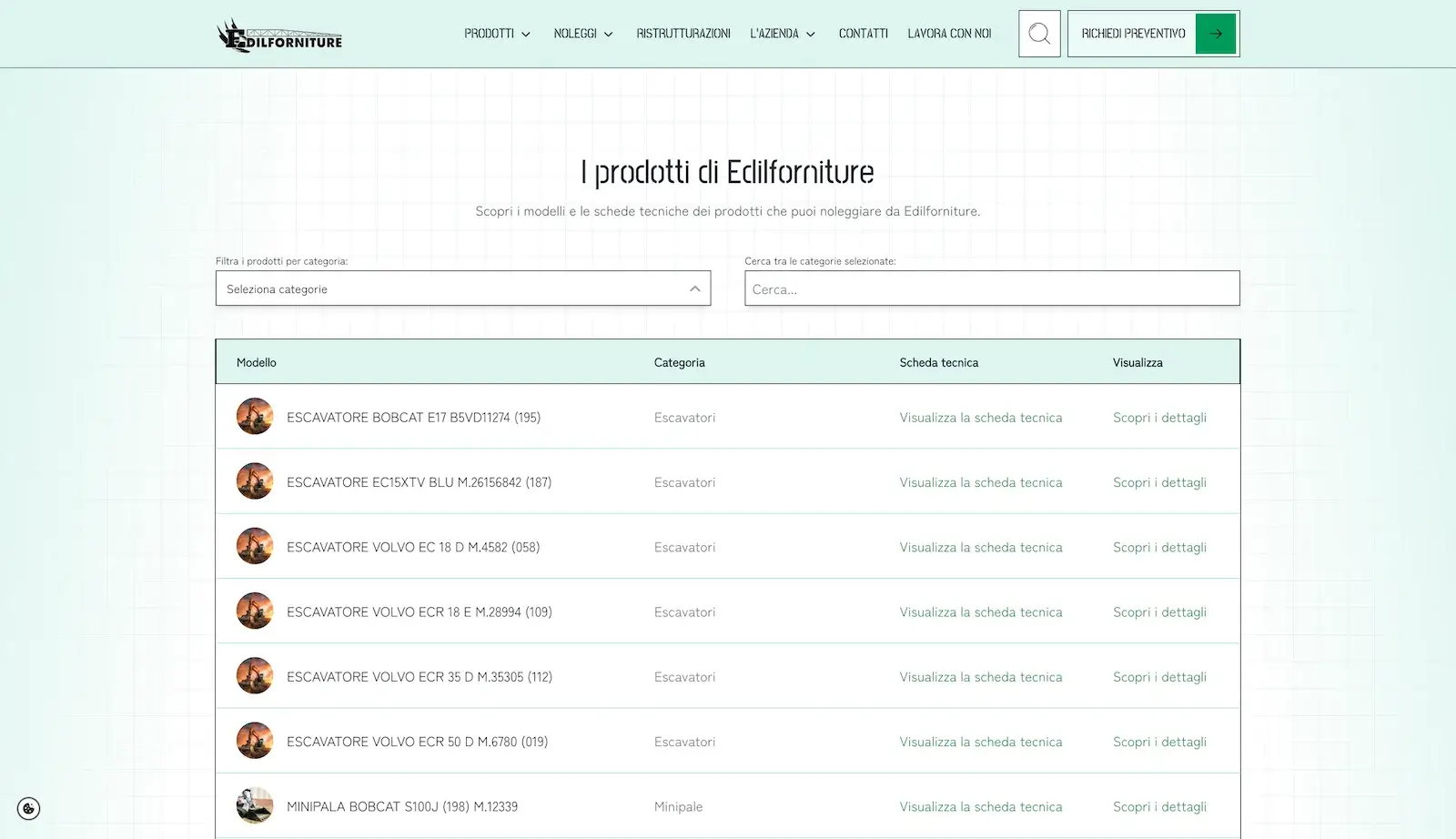The image size is (1456, 839).
Task: Click thumbnail of Escavatore EC15XTV BLU
Action: [x=255, y=481]
